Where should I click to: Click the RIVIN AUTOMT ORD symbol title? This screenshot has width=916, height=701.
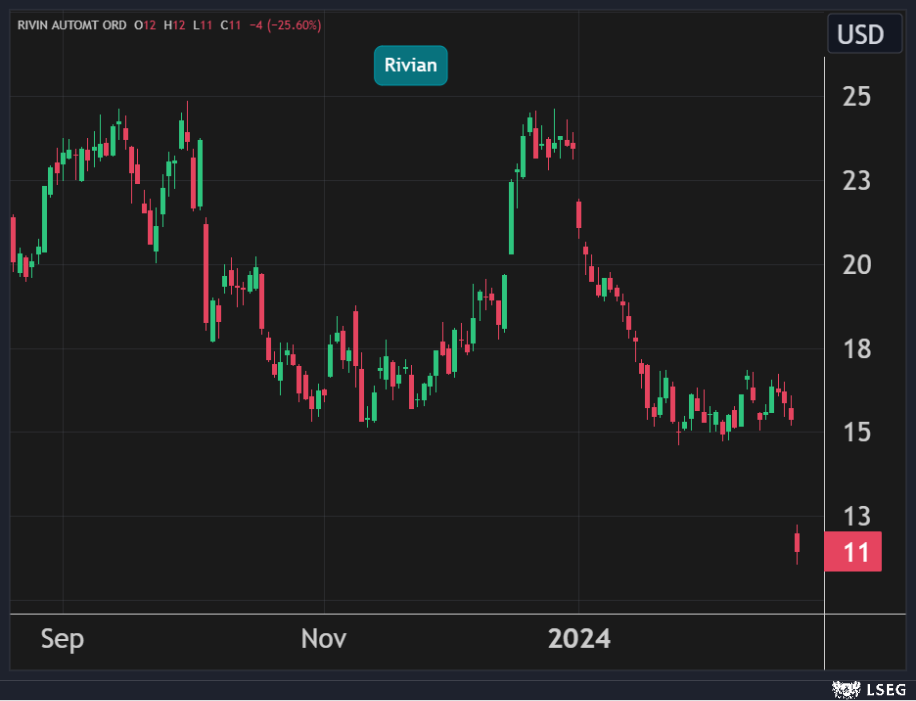[71, 25]
